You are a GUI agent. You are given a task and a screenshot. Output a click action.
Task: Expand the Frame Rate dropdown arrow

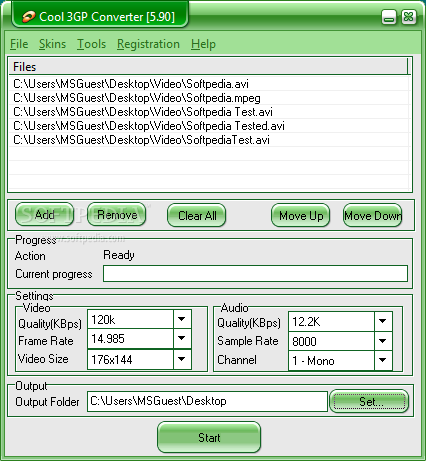point(182,338)
